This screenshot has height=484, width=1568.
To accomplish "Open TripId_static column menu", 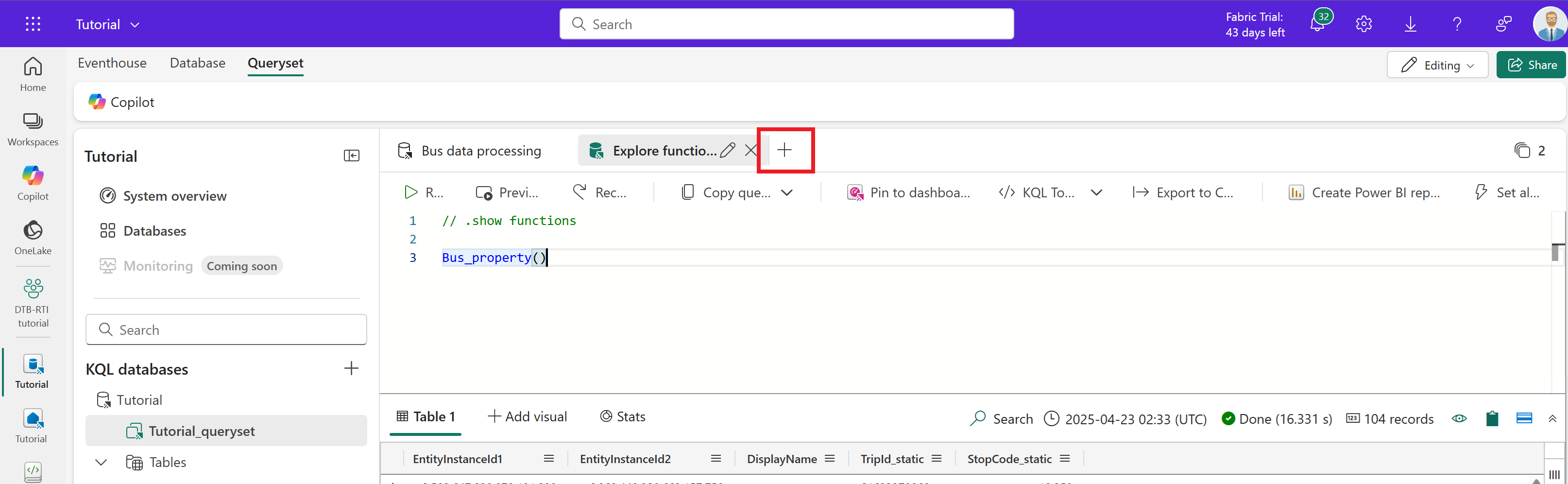I will pyautogui.click(x=936, y=458).
